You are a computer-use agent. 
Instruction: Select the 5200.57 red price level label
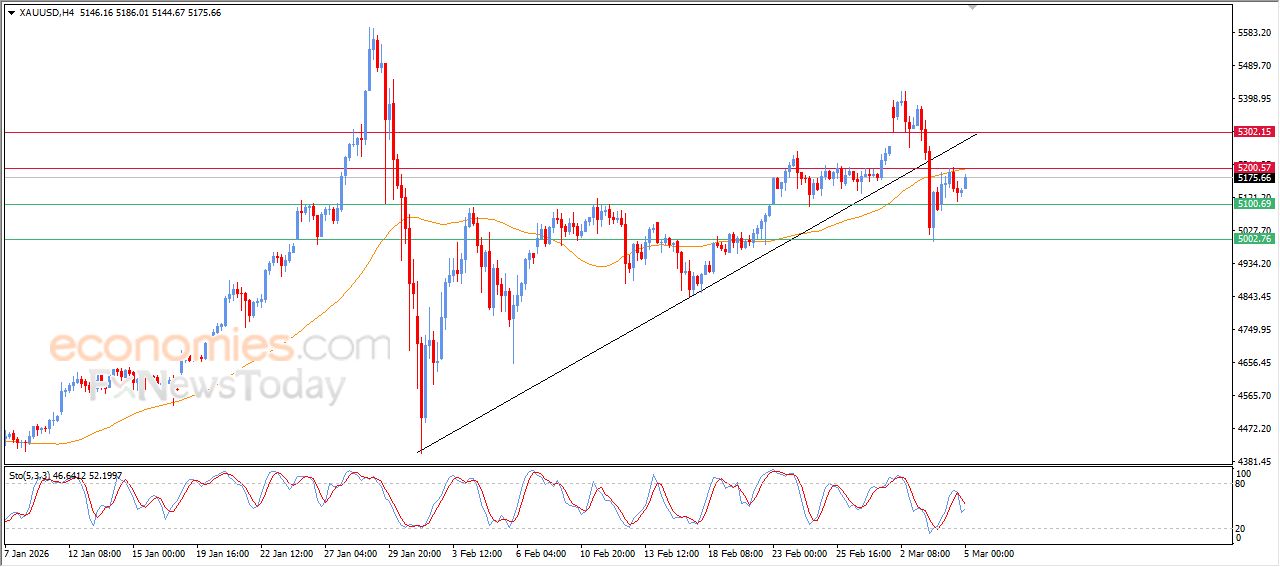[x=1254, y=167]
